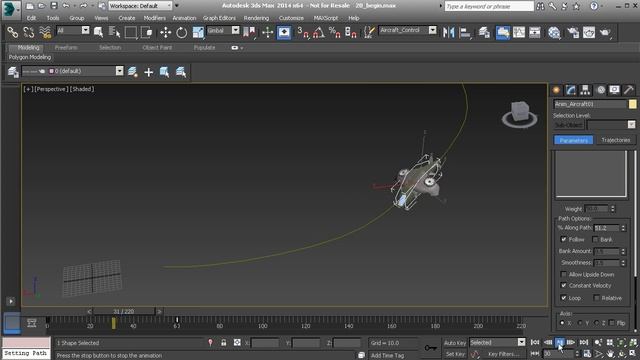Click the [Perspective] viewport label menu

pyautogui.click(x=51, y=89)
